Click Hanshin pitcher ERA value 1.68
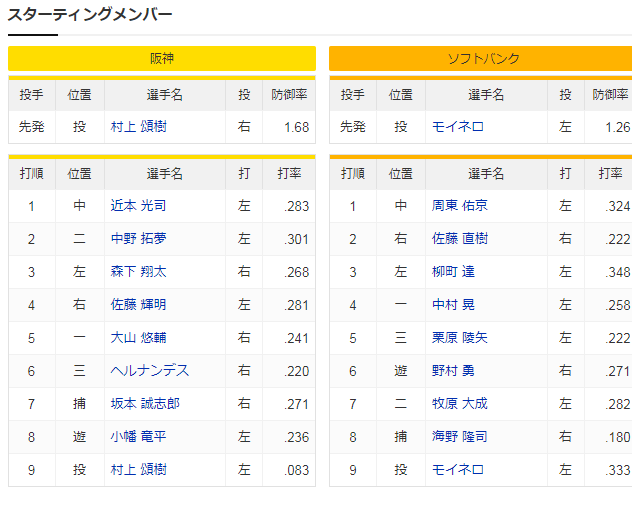The width and height of the screenshot is (632, 505). 297,127
